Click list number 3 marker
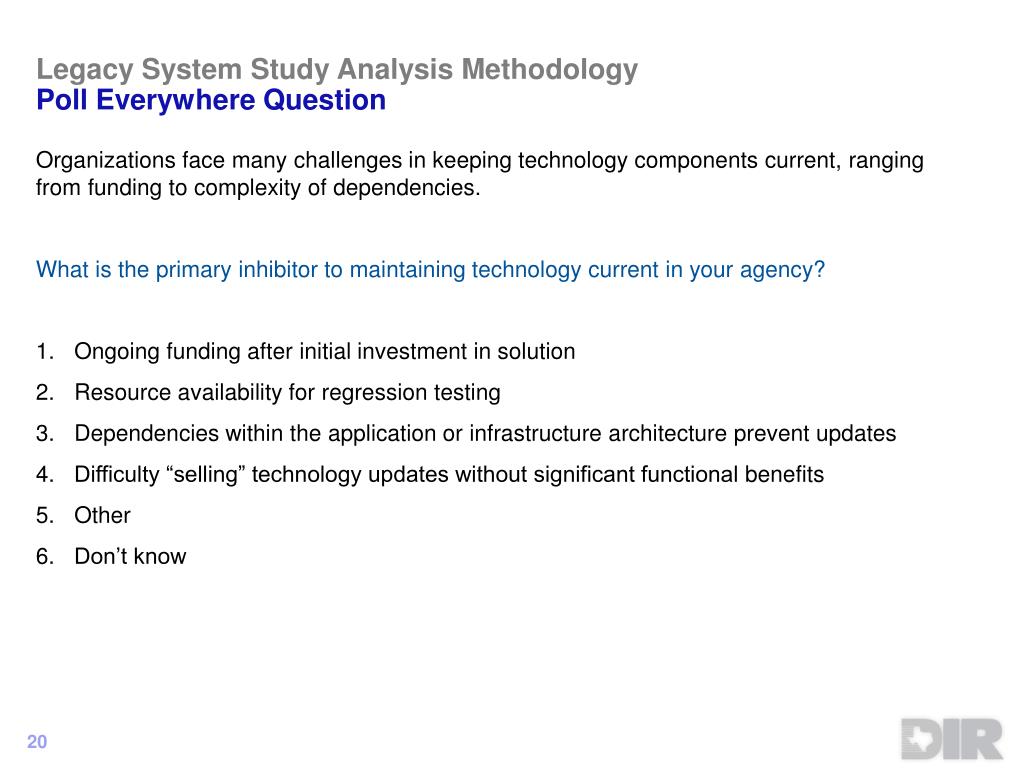Image resolution: width=1024 pixels, height=768 pixels. 44,434
